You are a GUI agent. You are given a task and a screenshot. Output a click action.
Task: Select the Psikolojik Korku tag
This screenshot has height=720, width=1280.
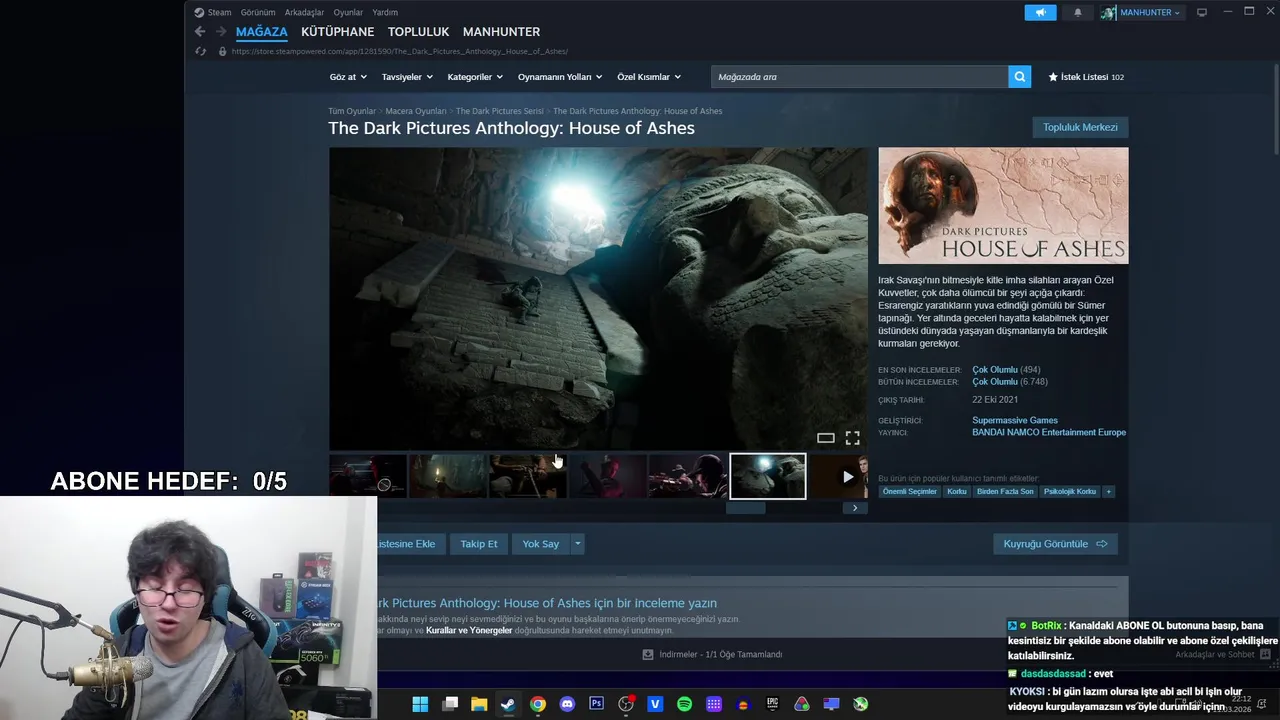(1069, 491)
